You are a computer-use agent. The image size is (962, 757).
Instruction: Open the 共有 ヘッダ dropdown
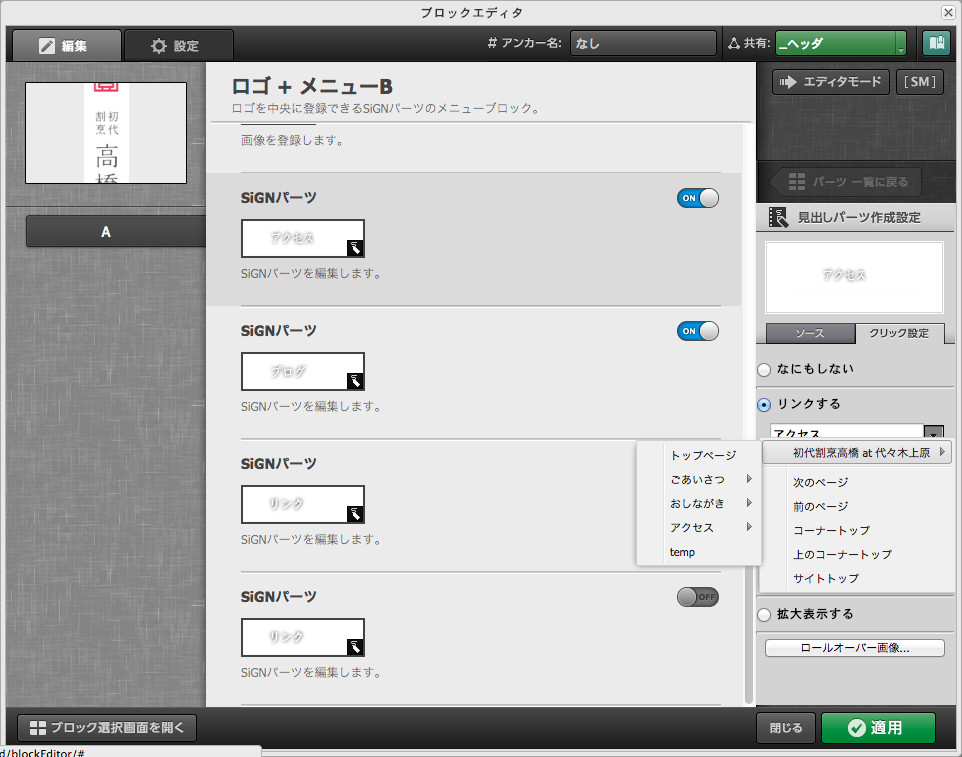click(838, 44)
